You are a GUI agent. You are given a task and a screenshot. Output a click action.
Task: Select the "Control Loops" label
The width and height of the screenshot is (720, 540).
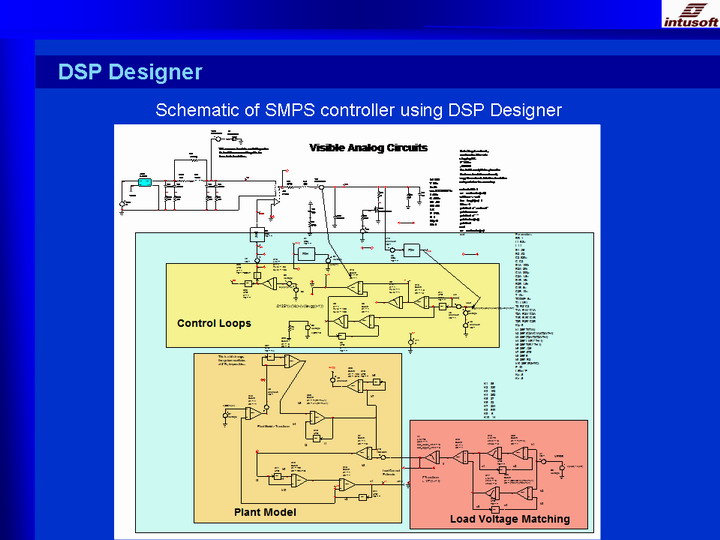coord(214,323)
